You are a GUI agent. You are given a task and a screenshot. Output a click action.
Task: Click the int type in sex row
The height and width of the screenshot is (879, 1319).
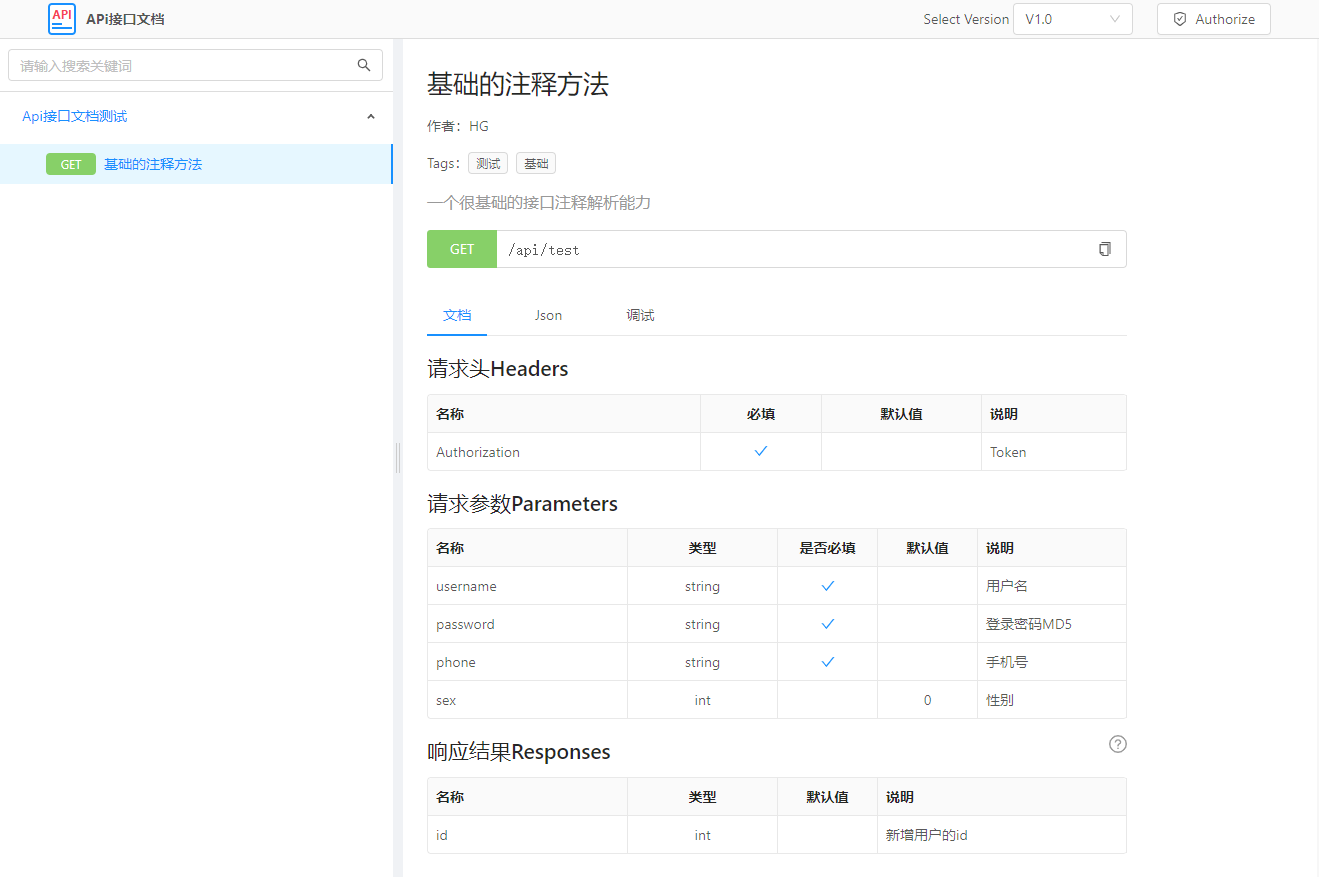click(702, 700)
